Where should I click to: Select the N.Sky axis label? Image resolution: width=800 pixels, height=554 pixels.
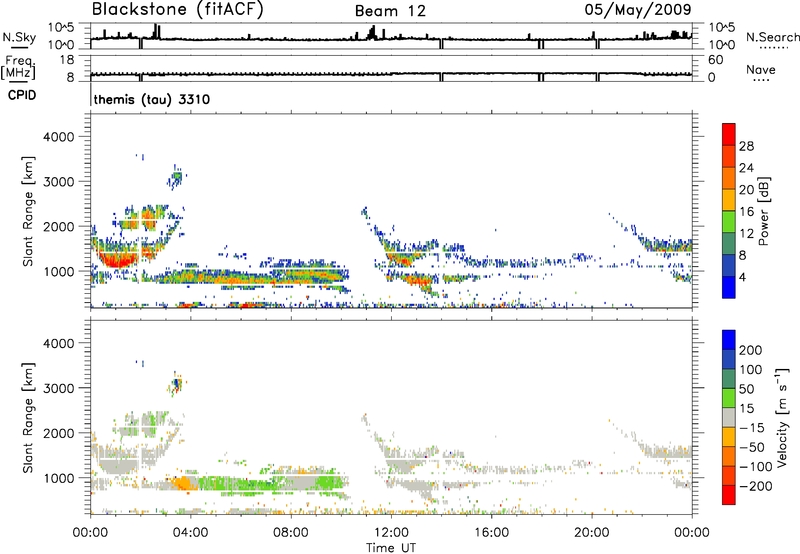tap(19, 37)
